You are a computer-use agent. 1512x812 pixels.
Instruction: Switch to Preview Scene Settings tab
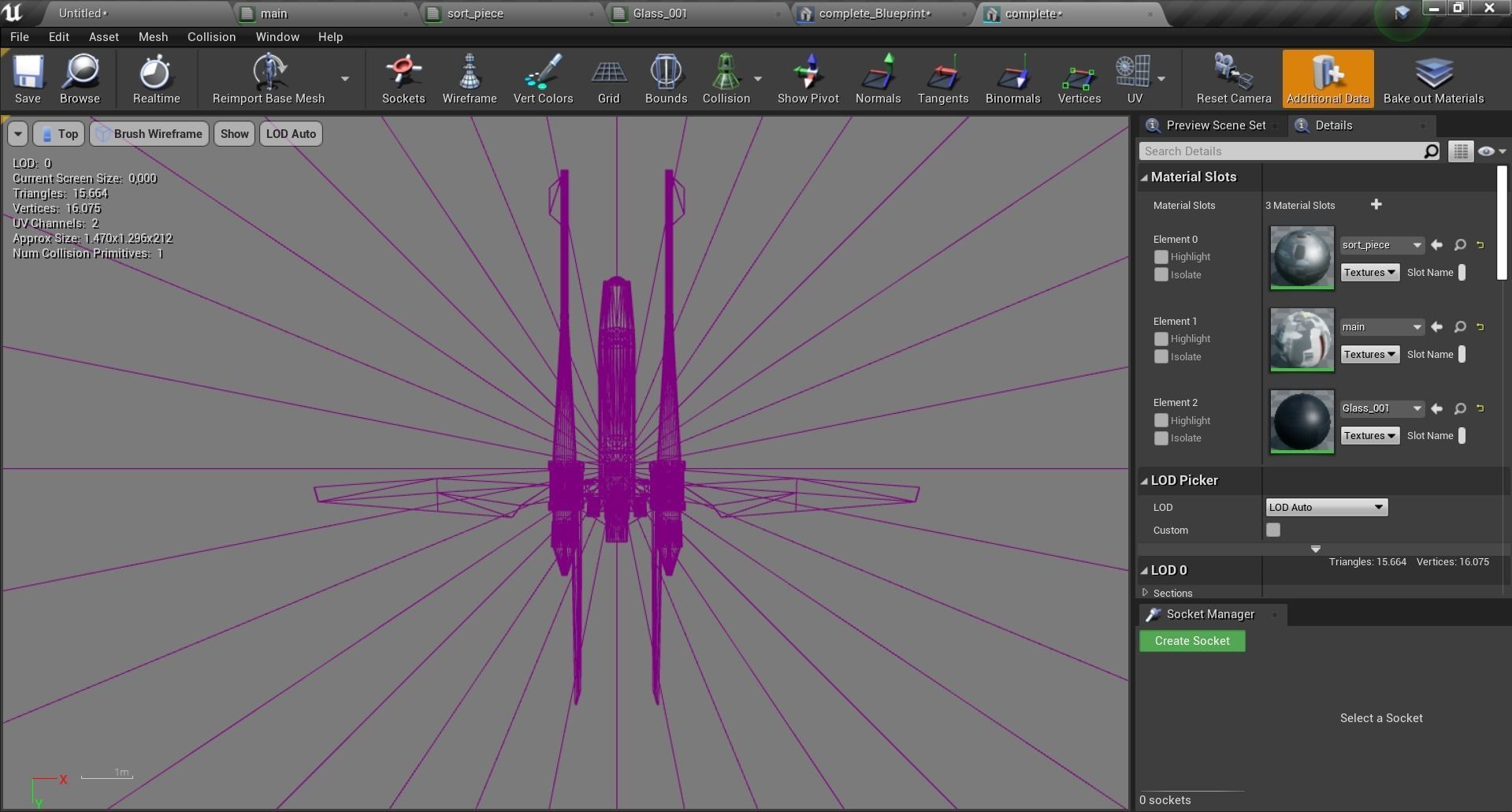1212,125
